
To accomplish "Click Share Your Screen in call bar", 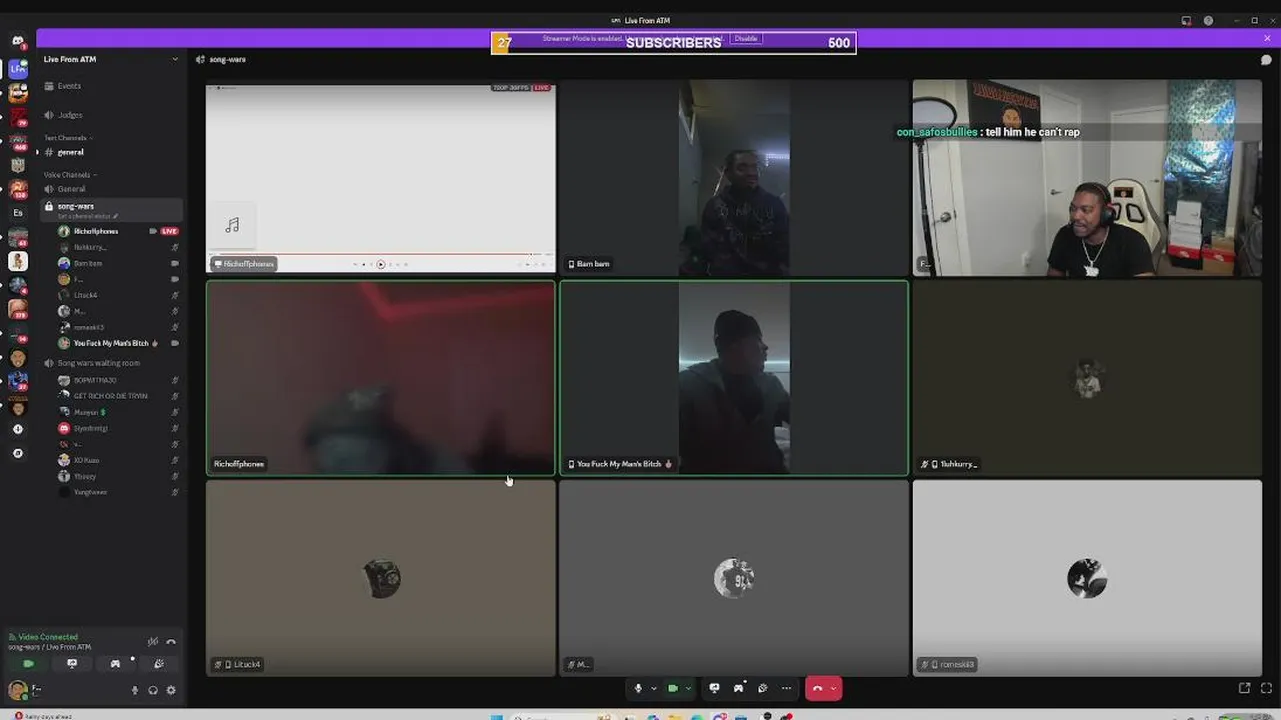I will [x=714, y=688].
